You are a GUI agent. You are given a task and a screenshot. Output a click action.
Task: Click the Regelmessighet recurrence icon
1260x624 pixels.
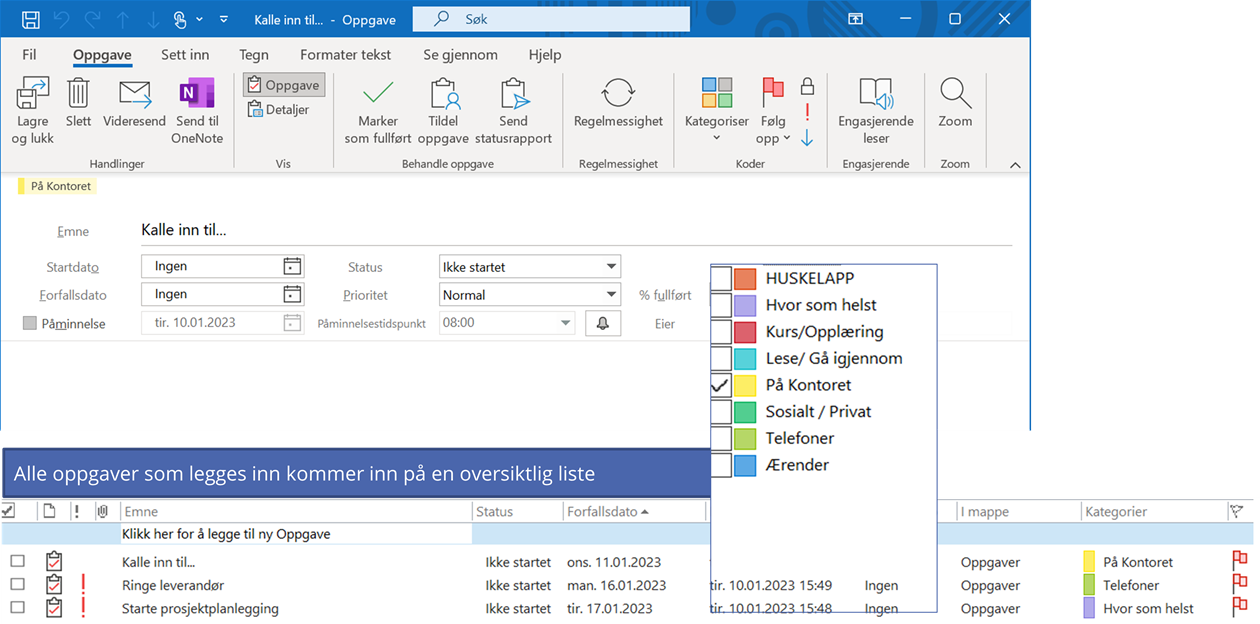(x=618, y=94)
